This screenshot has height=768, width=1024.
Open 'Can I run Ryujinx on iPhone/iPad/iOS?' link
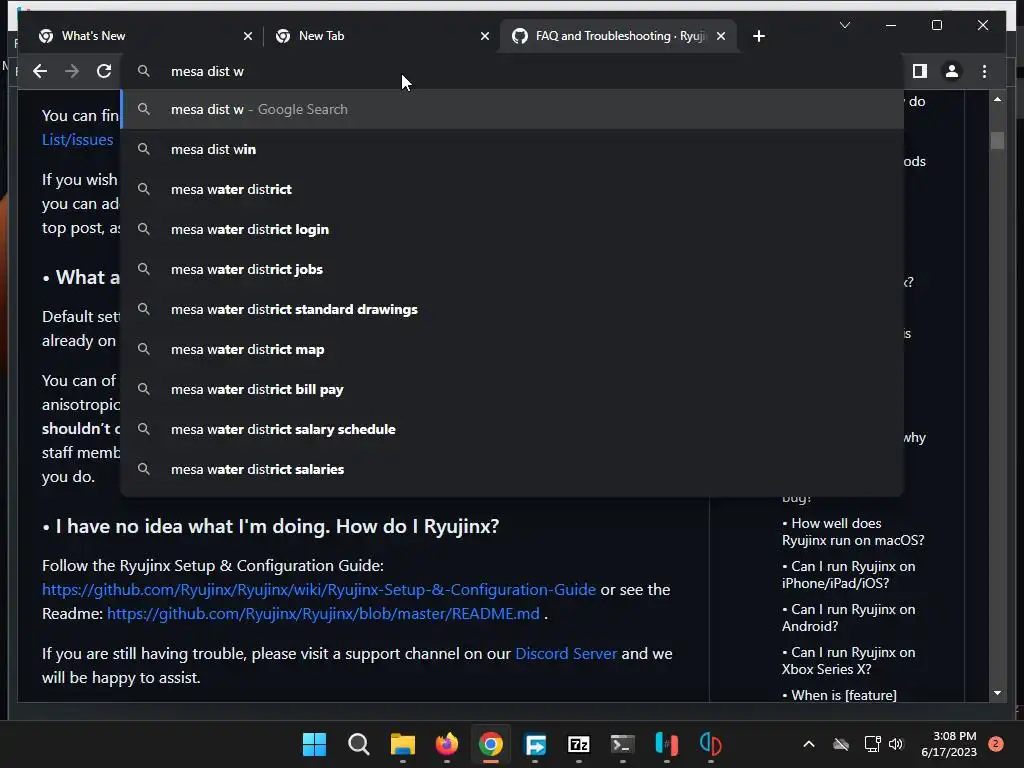pos(848,575)
